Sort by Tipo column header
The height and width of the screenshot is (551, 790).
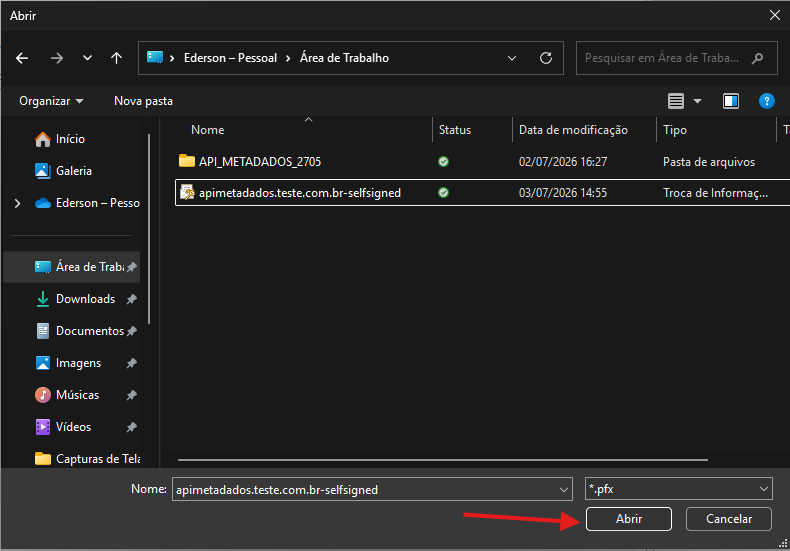click(x=675, y=130)
